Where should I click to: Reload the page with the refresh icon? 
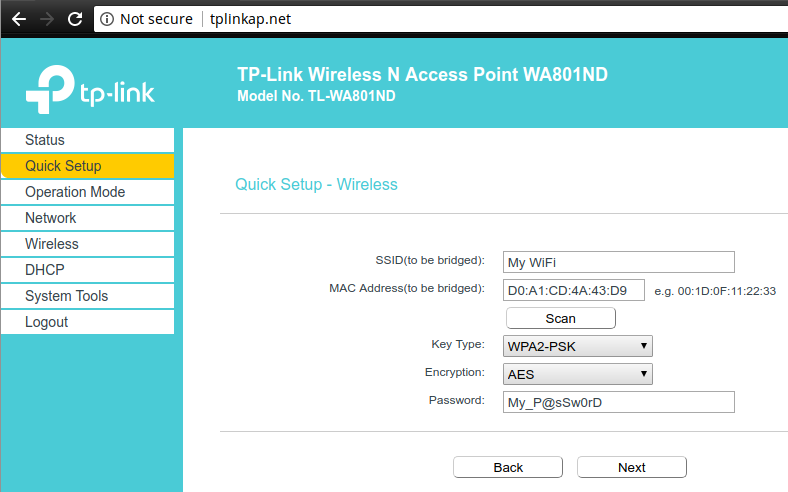tap(75, 19)
